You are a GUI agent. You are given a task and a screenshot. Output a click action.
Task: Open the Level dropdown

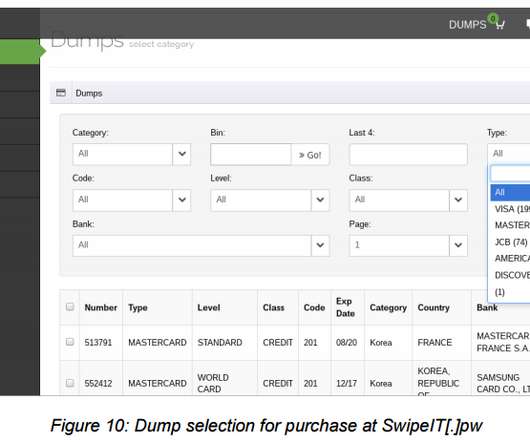pyautogui.click(x=269, y=200)
